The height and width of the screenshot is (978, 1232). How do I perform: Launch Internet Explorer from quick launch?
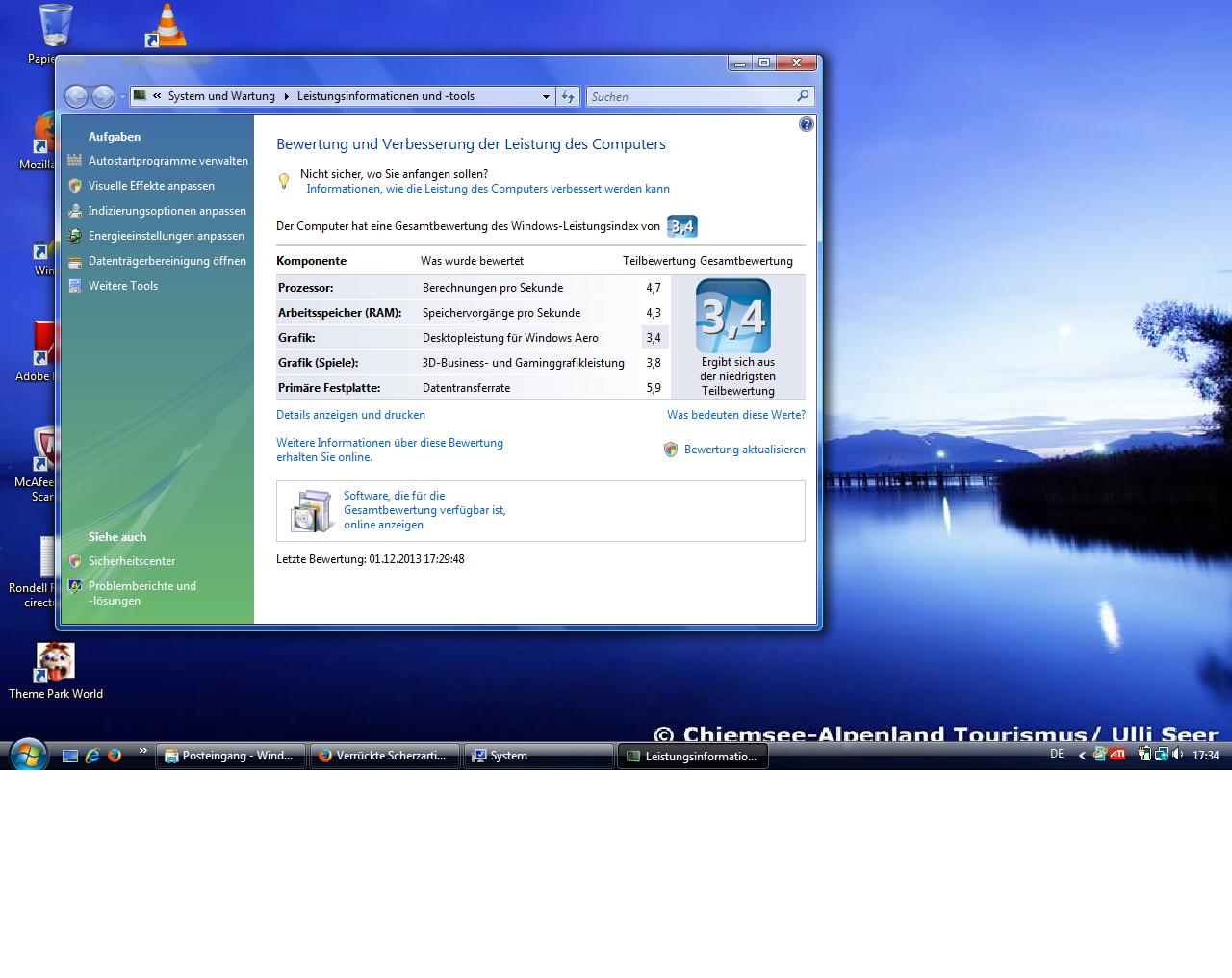(92, 756)
